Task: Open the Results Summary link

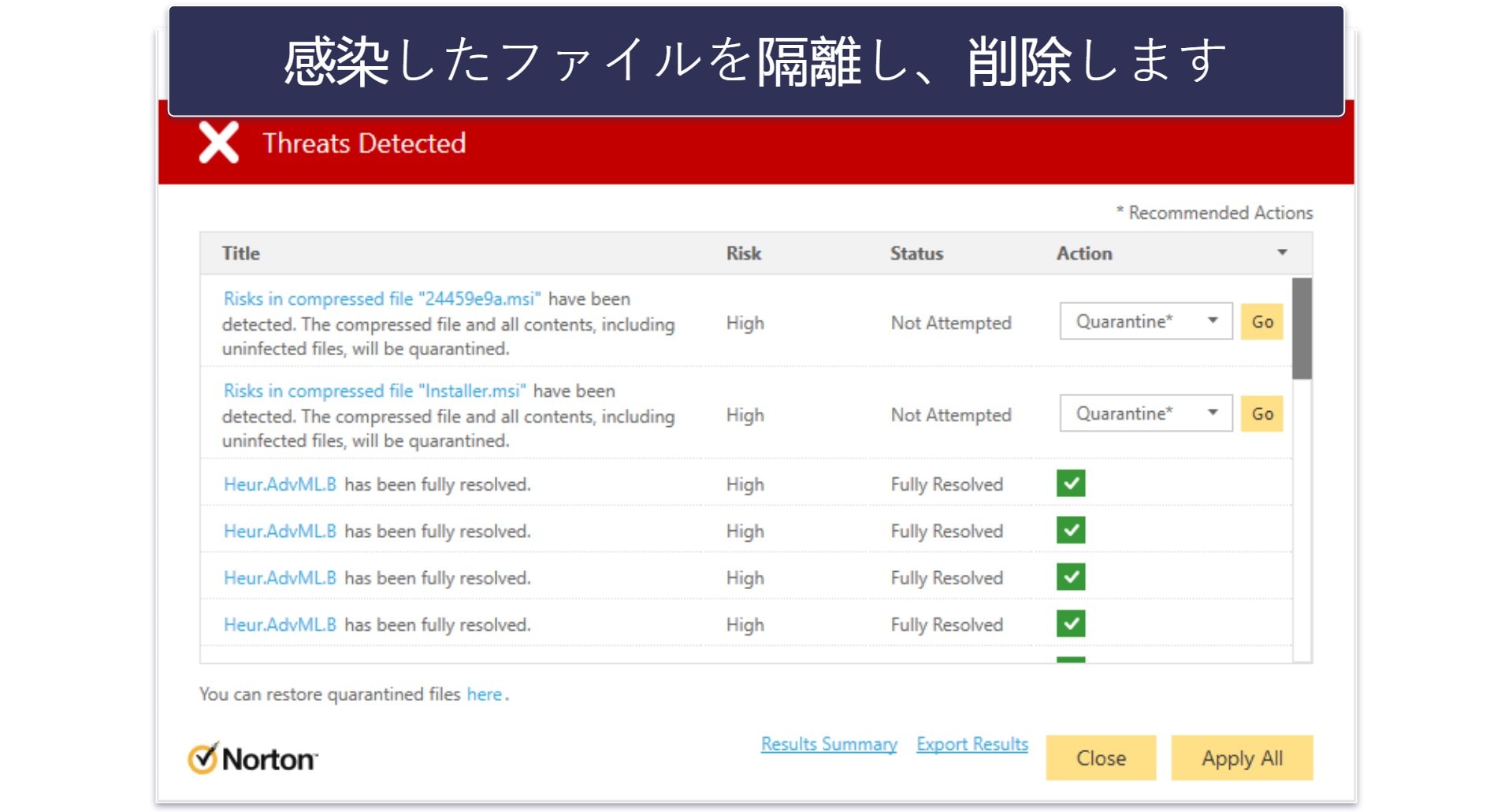Action: click(829, 744)
